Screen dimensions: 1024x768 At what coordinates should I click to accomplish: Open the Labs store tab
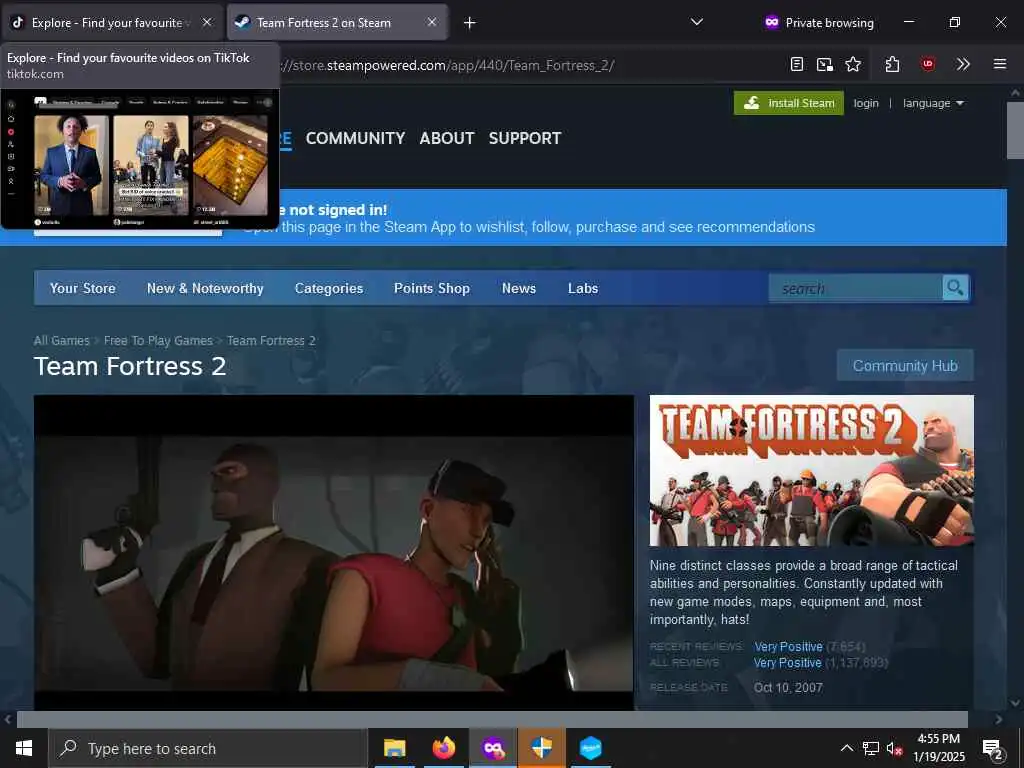click(583, 288)
